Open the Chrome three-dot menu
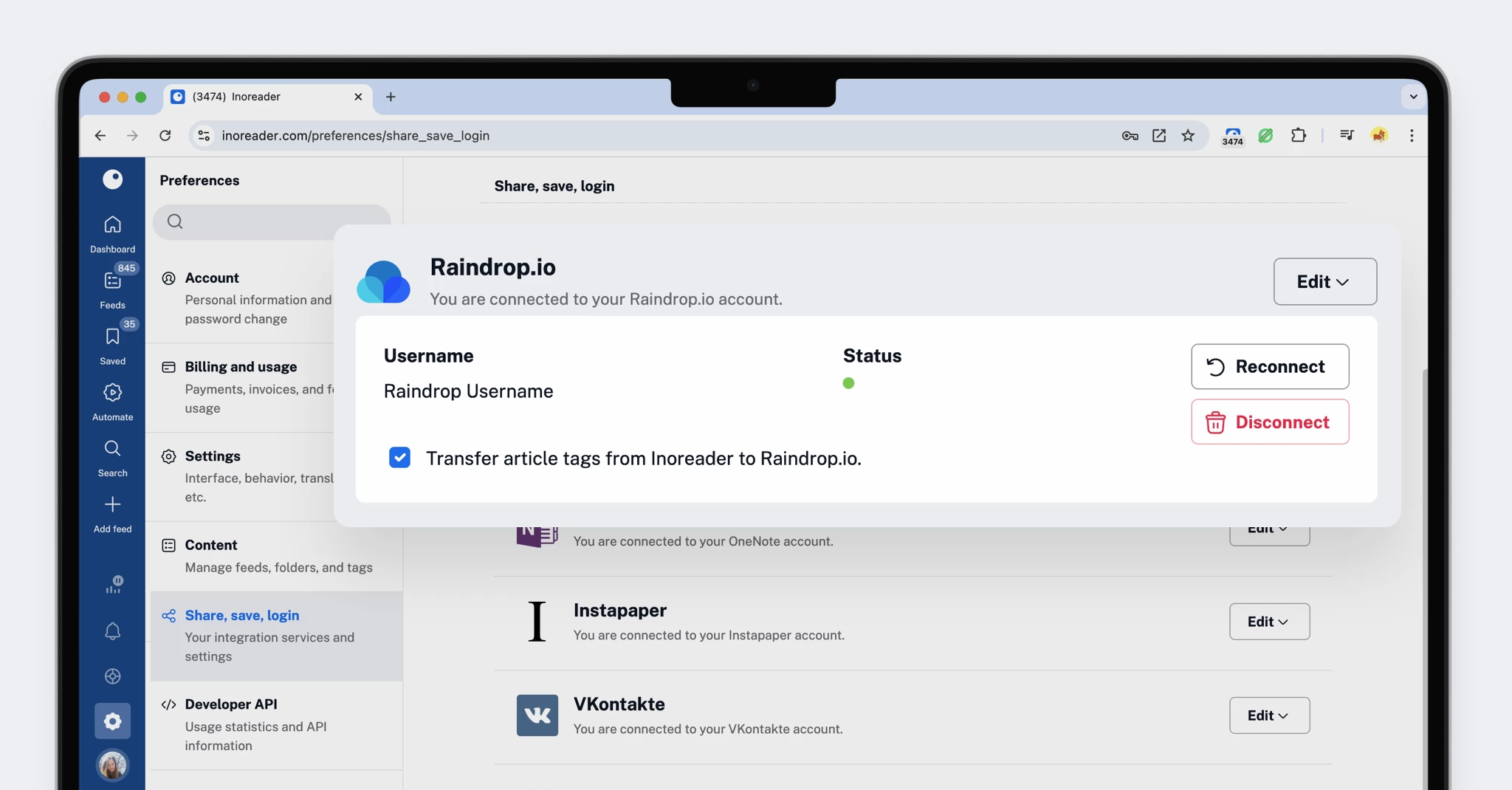 pyautogui.click(x=1412, y=135)
